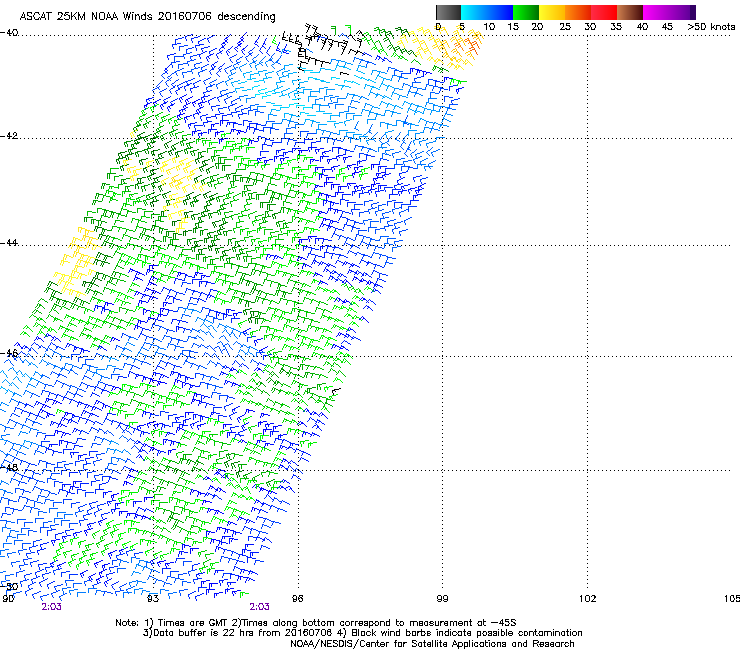The image size is (740, 650).
Task: Click the gray 0-5 knots legend swatch
Action: pyautogui.click(x=448, y=12)
